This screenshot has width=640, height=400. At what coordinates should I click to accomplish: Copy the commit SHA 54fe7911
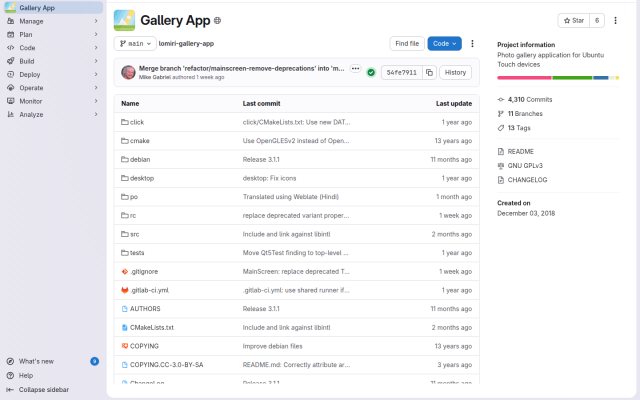(x=429, y=73)
